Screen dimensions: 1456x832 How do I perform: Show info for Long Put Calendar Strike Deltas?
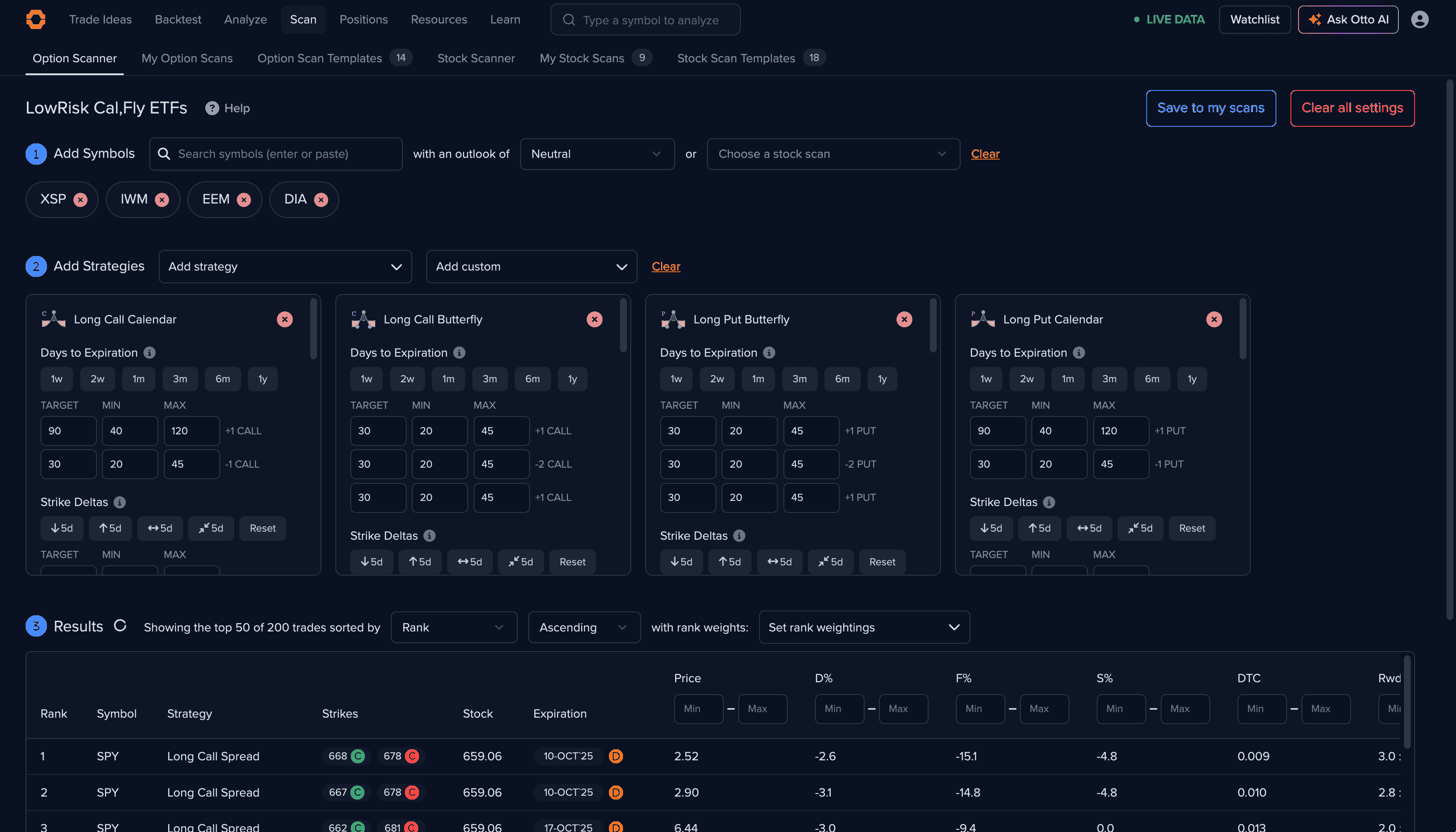coord(1049,502)
